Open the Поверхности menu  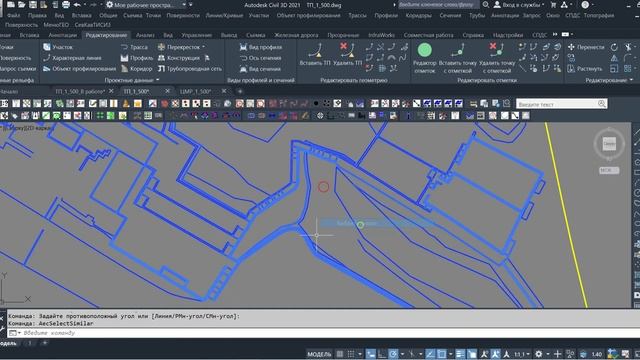[x=182, y=15]
